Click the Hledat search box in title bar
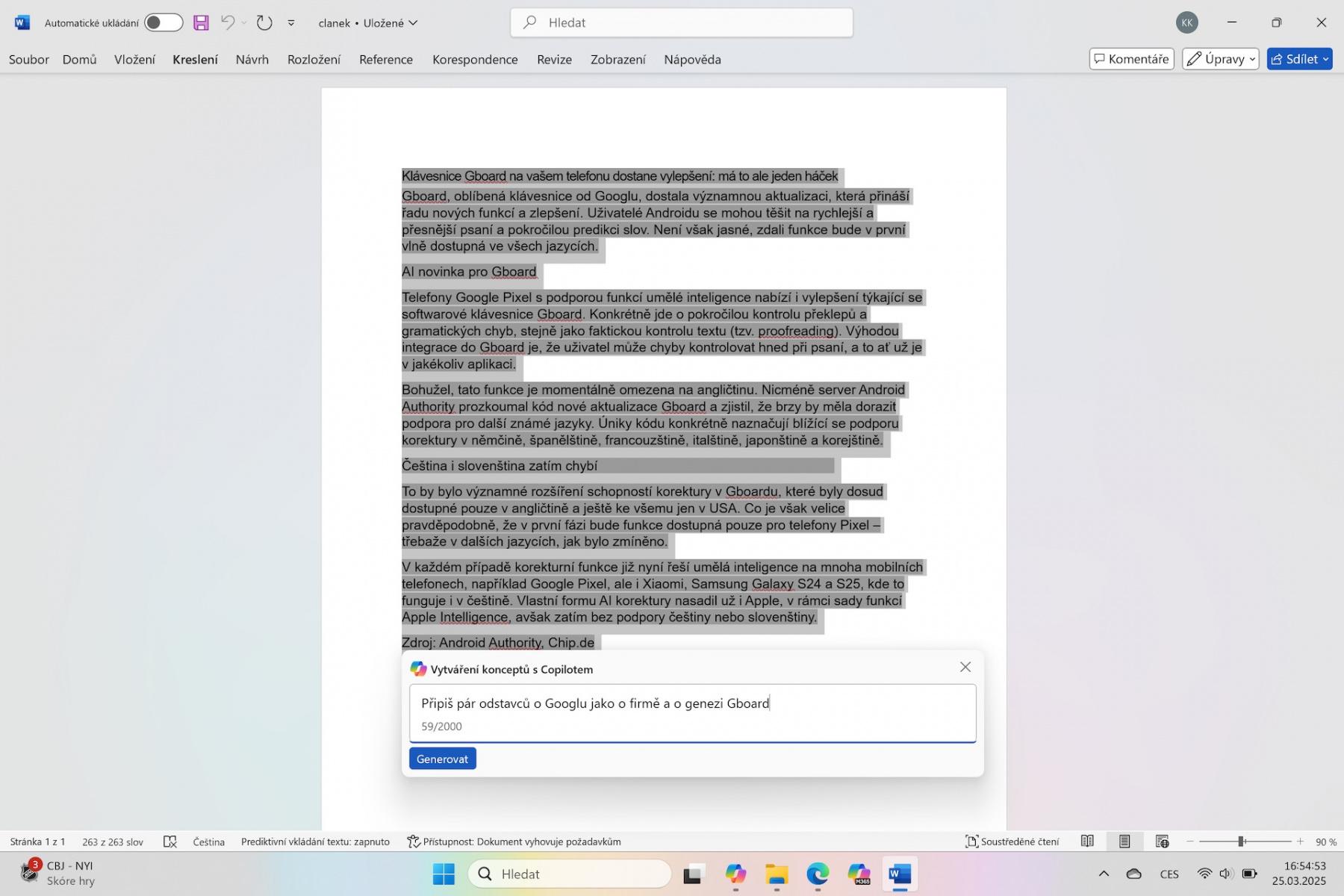 [682, 22]
